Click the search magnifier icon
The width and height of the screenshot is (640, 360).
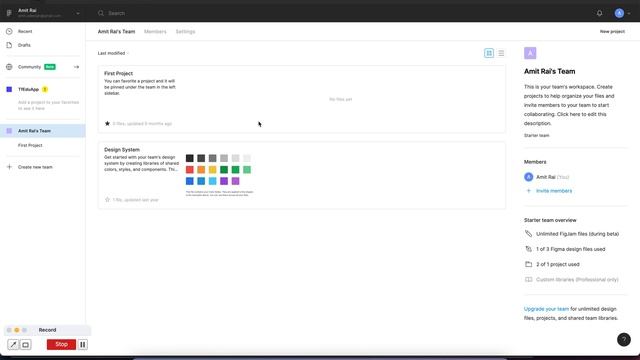pos(101,13)
